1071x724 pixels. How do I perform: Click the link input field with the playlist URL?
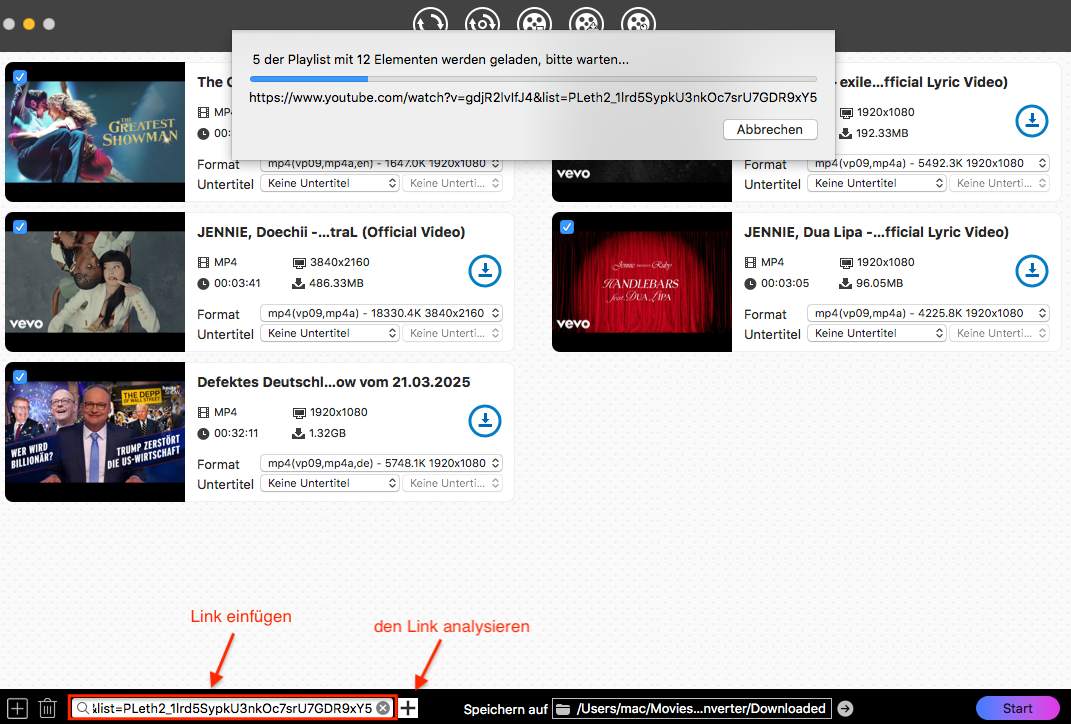[232, 708]
